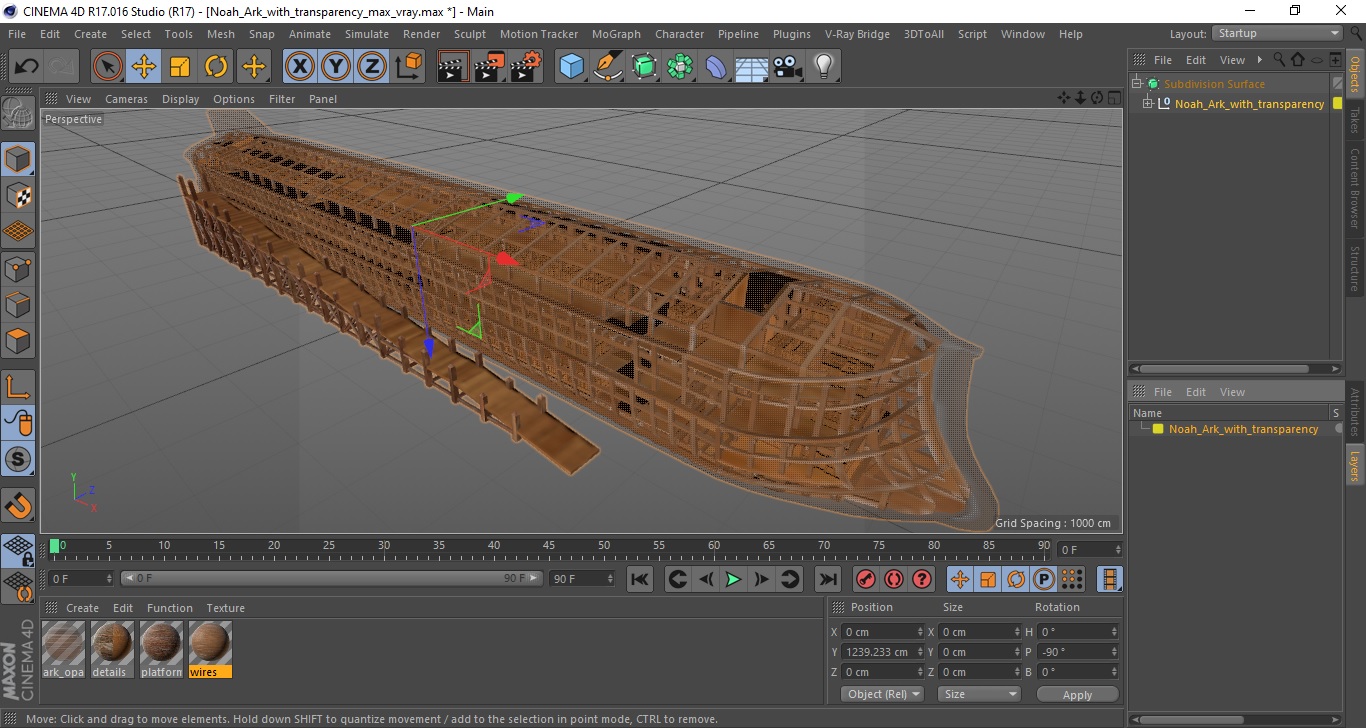Switch to Points mode
Viewport: 1366px width, 728px height.
click(18, 268)
